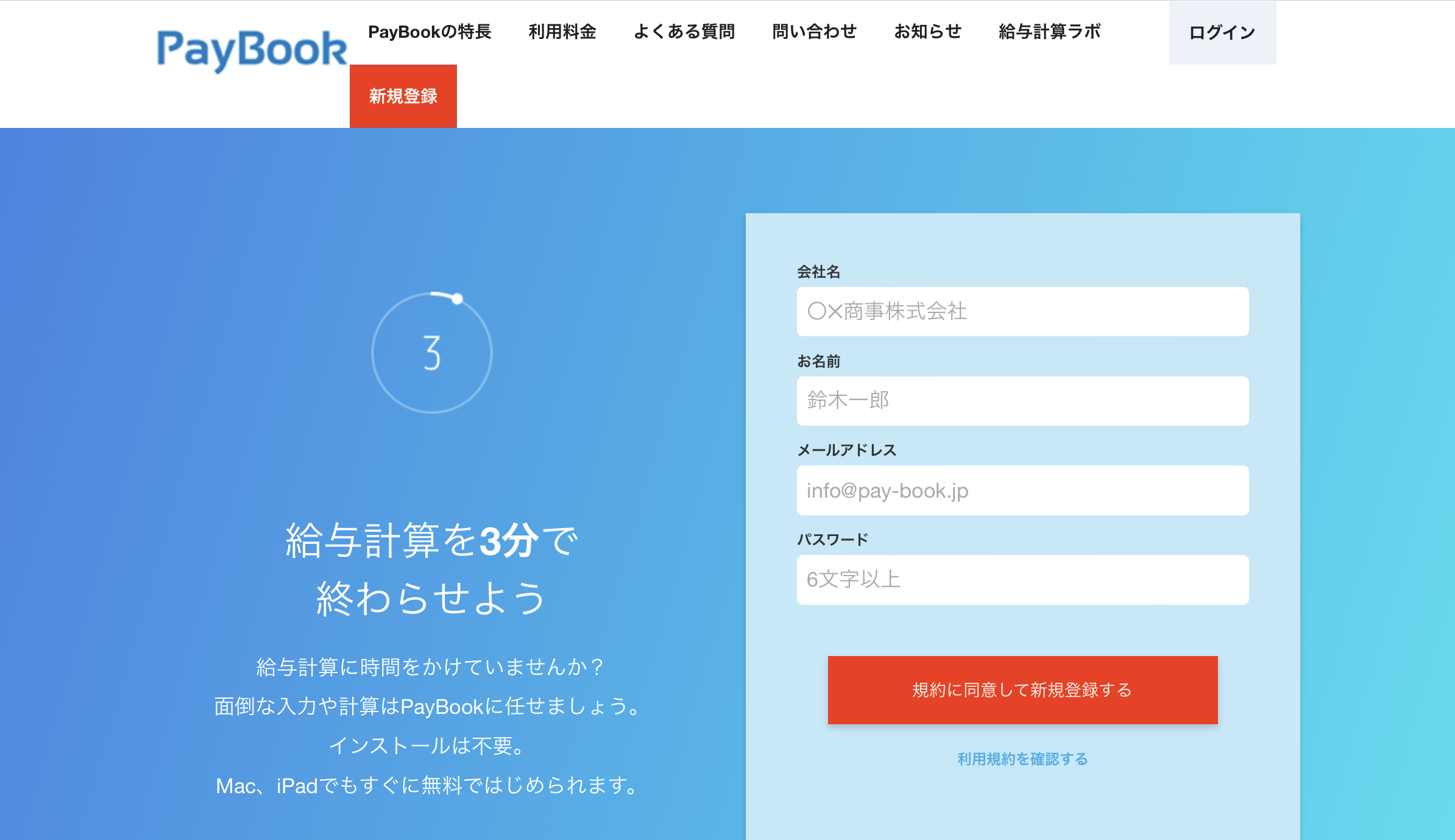
Task: Click the お名前 label text
Action: pyautogui.click(x=819, y=361)
